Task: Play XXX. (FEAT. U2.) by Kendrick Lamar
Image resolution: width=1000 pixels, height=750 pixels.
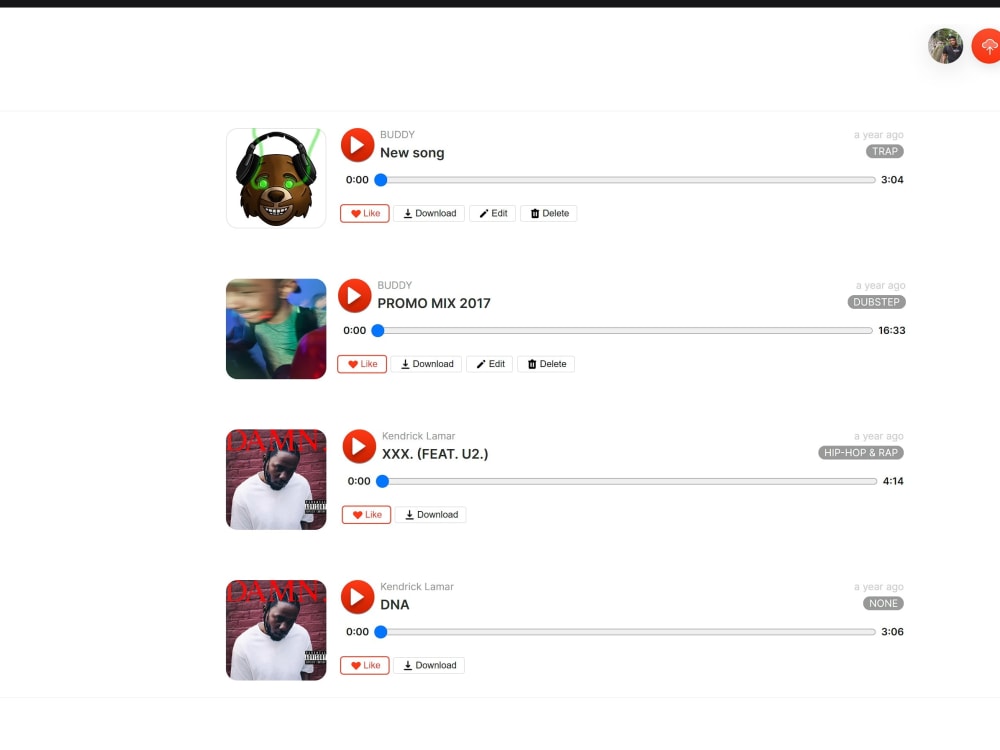Action: coord(359,446)
